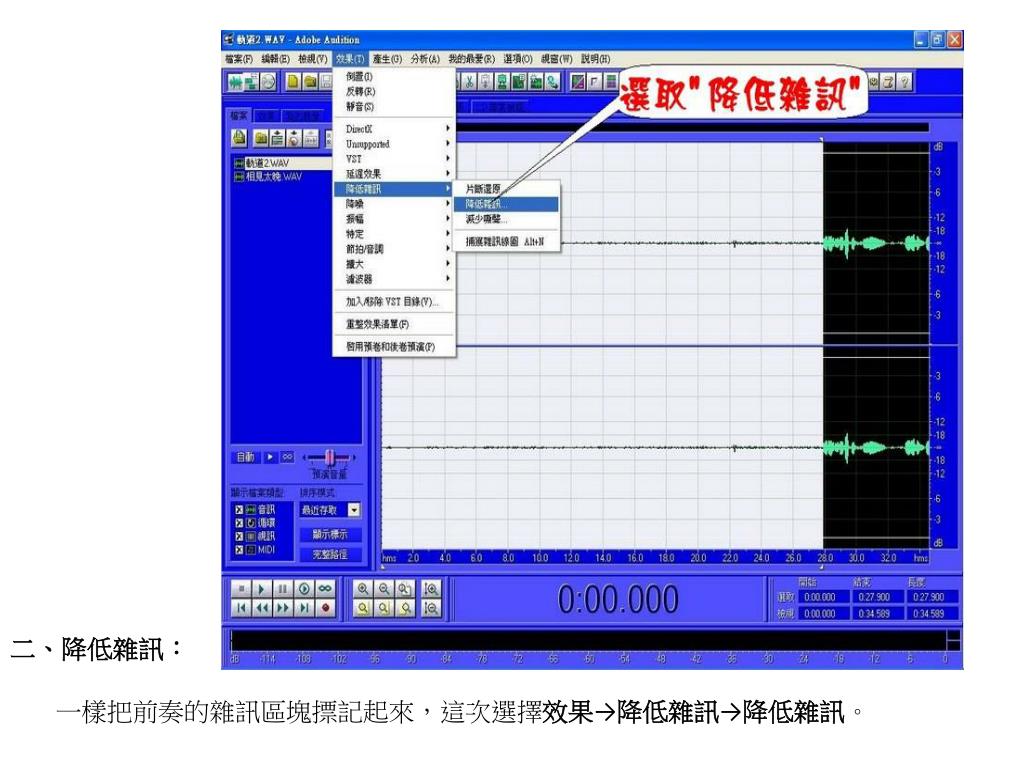Switch to Edit waveform view icon
The width and height of the screenshot is (1024, 768).
(x=236, y=82)
